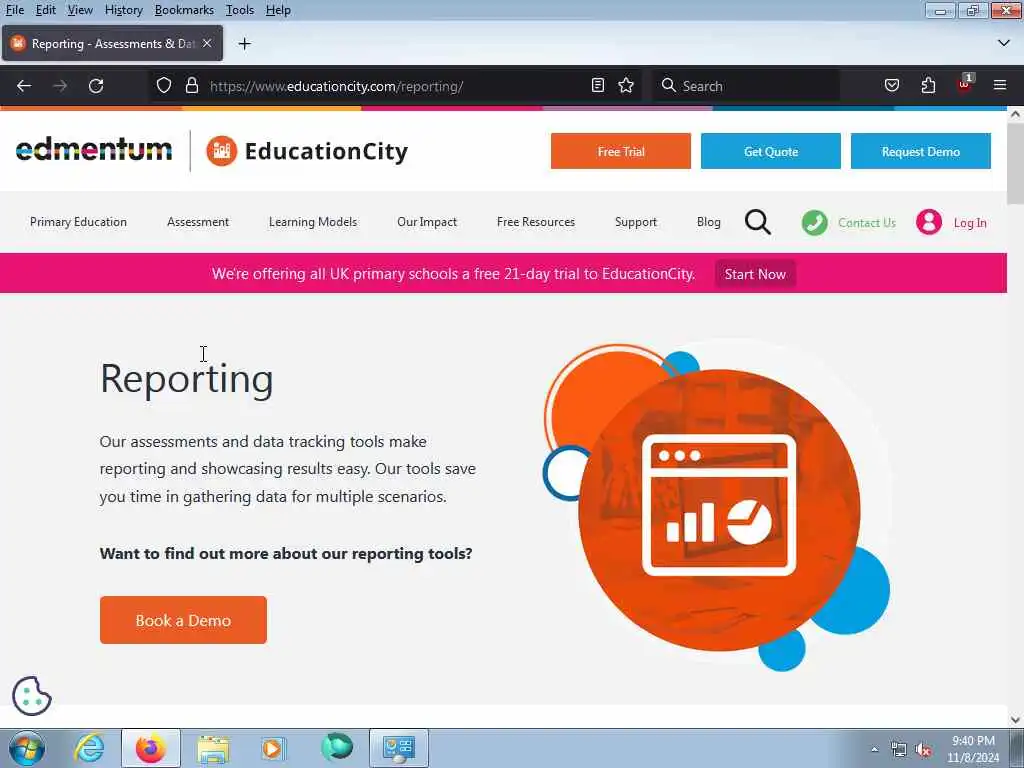Image resolution: width=1024 pixels, height=768 pixels.
Task: Click the scrollbar down arrow
Action: 1016,720
